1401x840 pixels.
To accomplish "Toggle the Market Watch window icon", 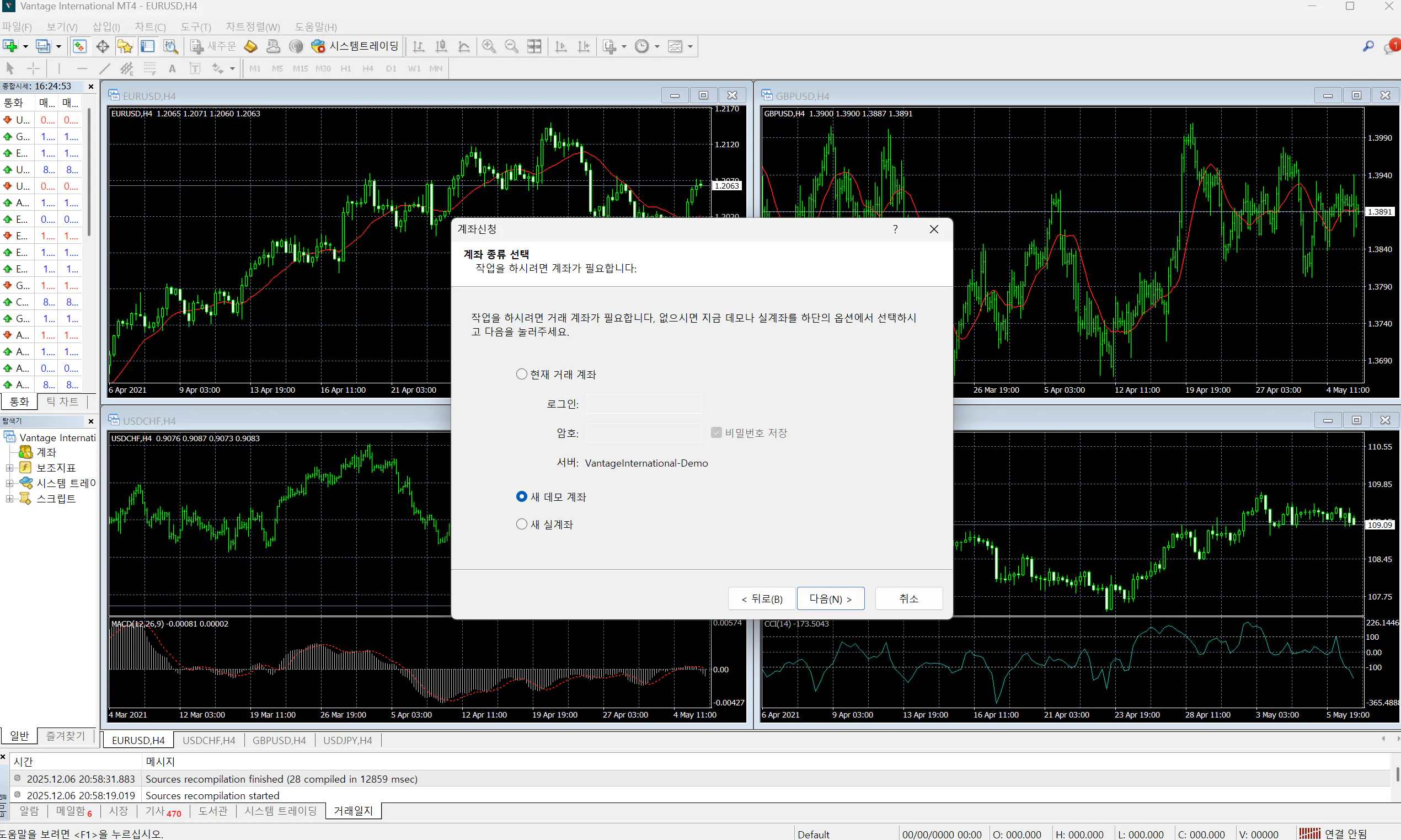I will [80, 46].
